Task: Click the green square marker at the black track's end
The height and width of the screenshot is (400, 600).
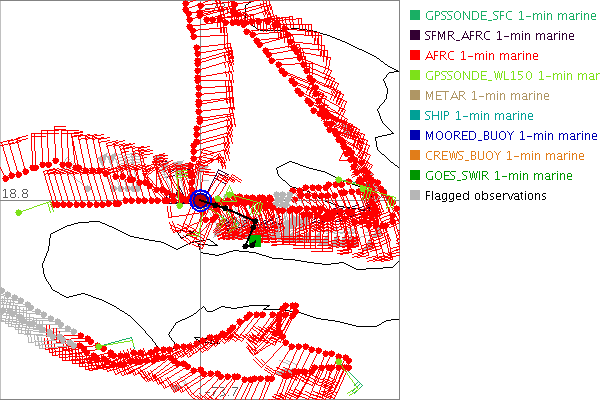Action: coord(255,240)
